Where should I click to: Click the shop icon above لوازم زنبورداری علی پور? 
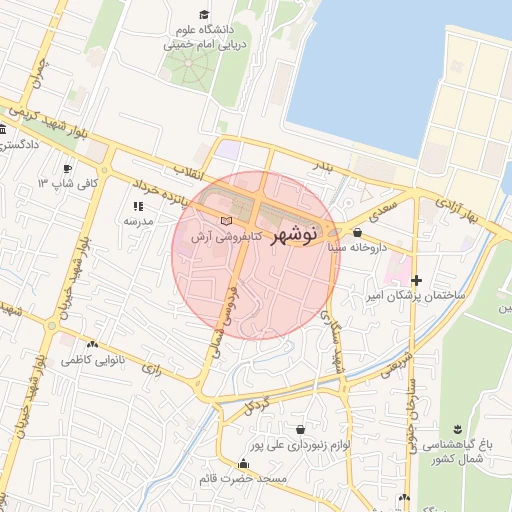(x=300, y=429)
